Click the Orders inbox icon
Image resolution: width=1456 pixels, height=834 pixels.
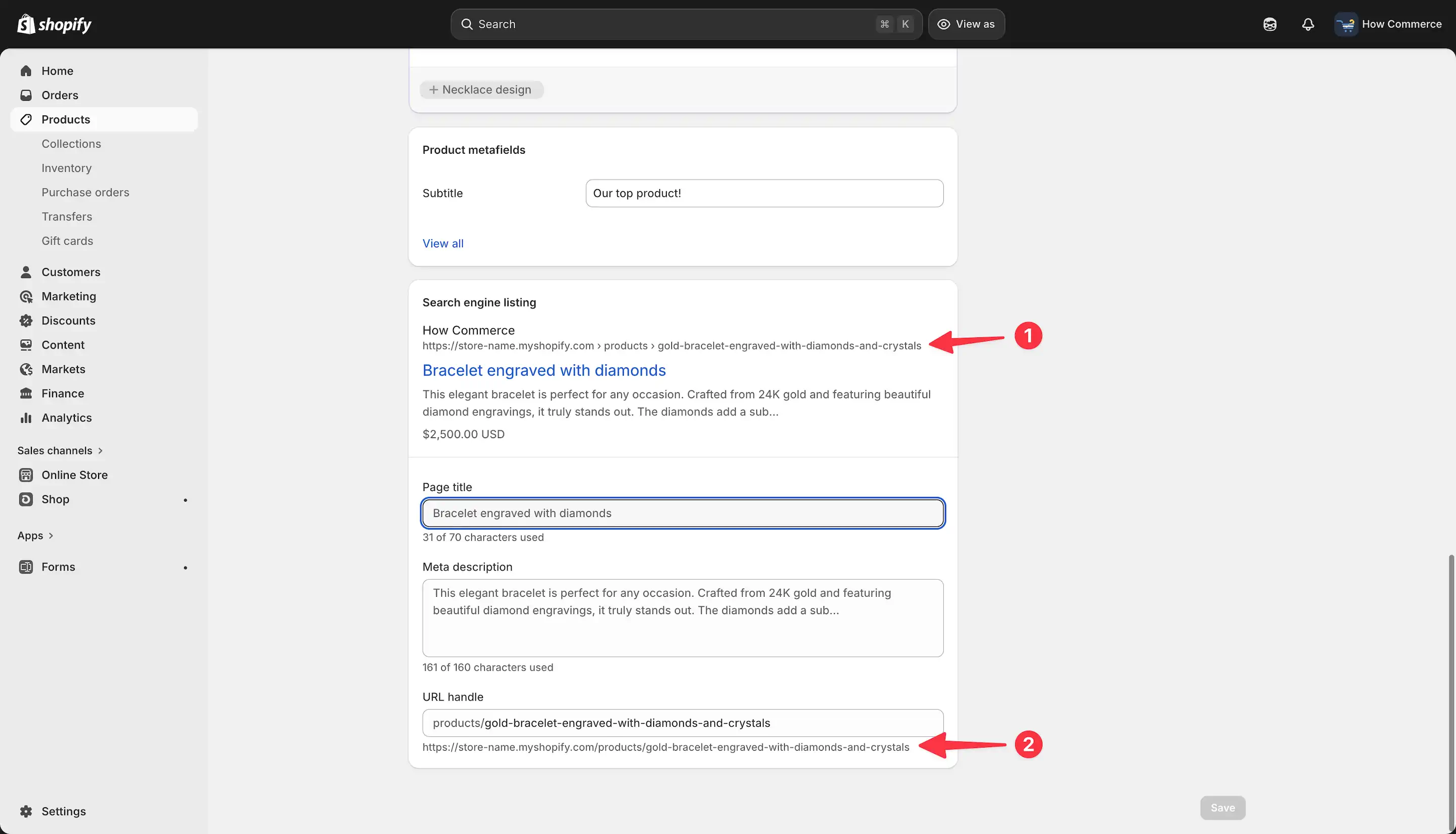pyautogui.click(x=26, y=95)
